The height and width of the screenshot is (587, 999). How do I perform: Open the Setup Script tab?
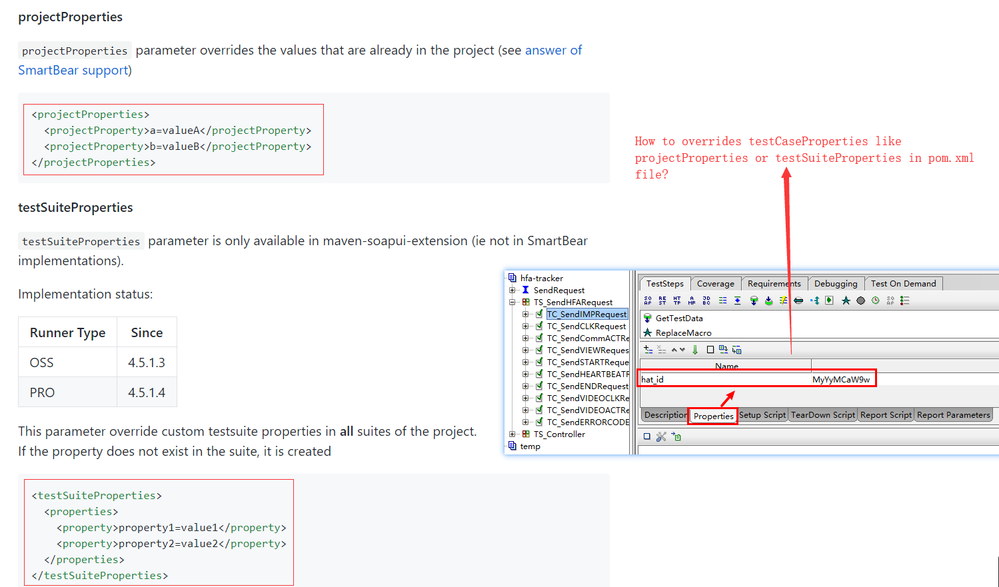pos(762,415)
